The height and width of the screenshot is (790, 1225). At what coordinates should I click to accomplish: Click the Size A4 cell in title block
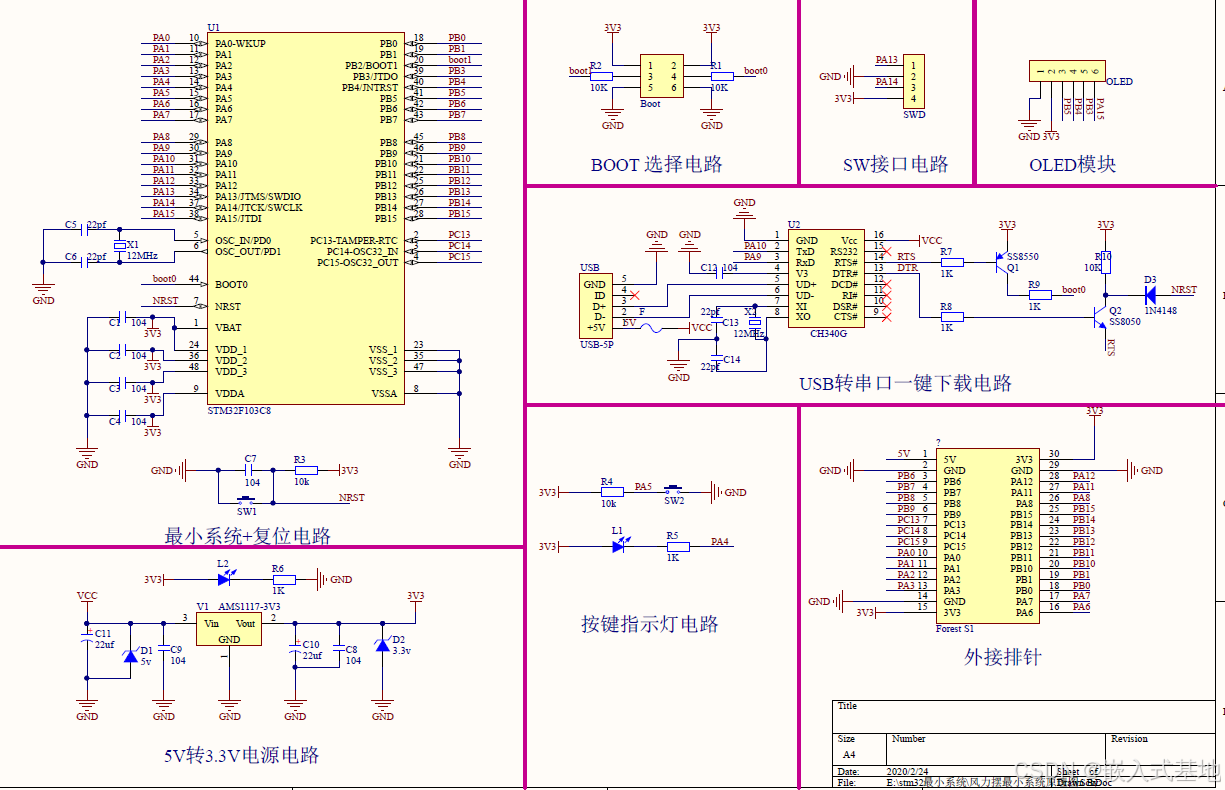click(x=860, y=748)
